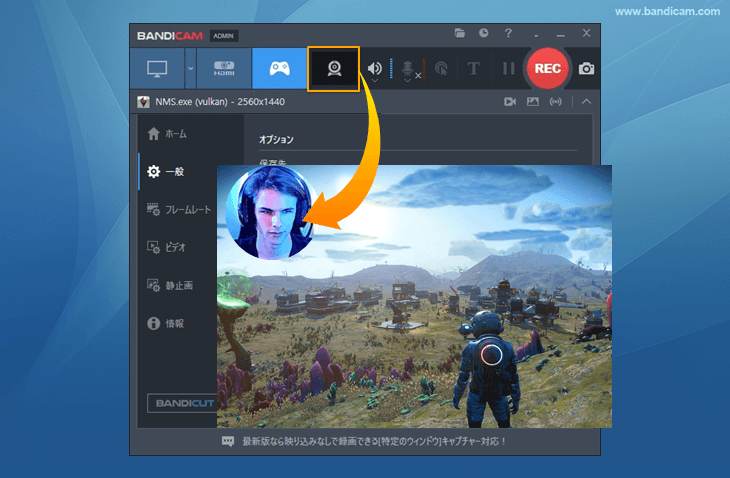730x478 pixels.
Task: Take a screenshot with camera icon
Action: (x=586, y=68)
